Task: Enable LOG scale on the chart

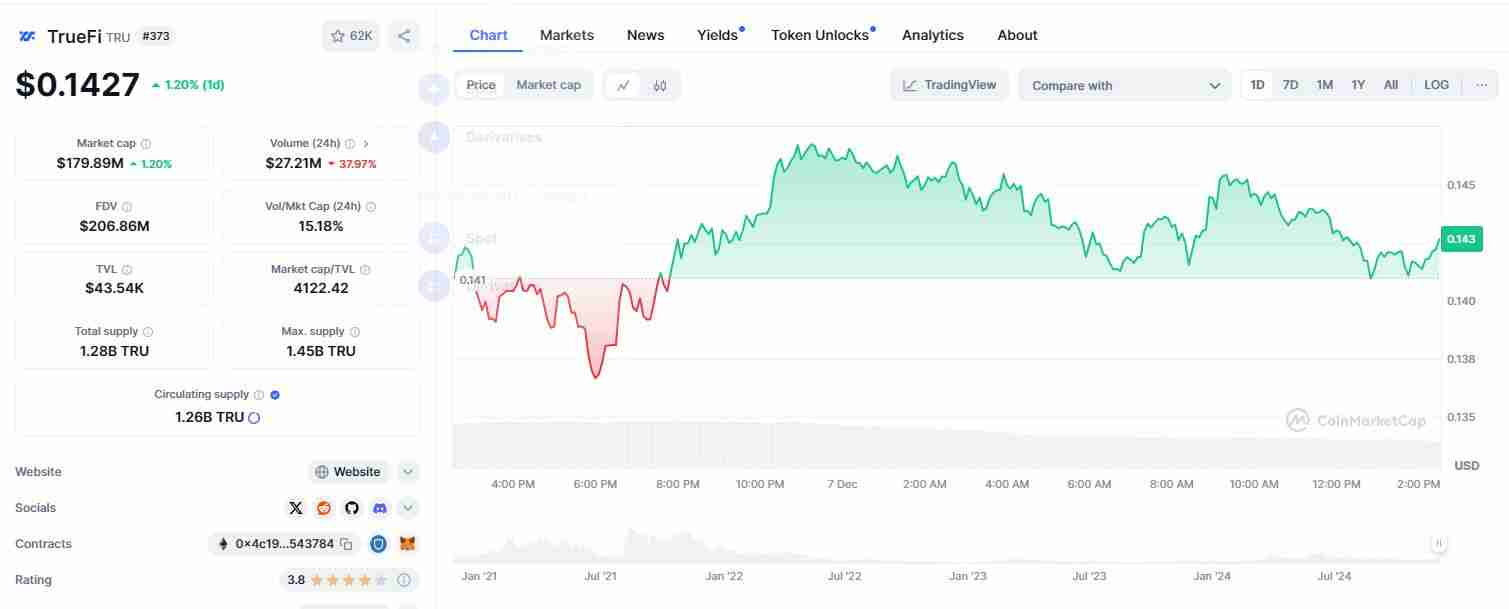Action: pos(1436,85)
